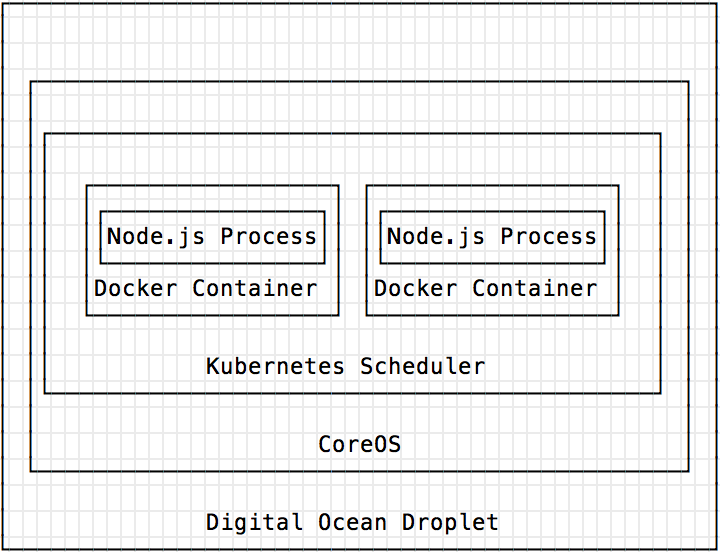Click the word "Docker" in the left container
Image resolution: width=720 pixels, height=552 pixels.
[136, 289]
